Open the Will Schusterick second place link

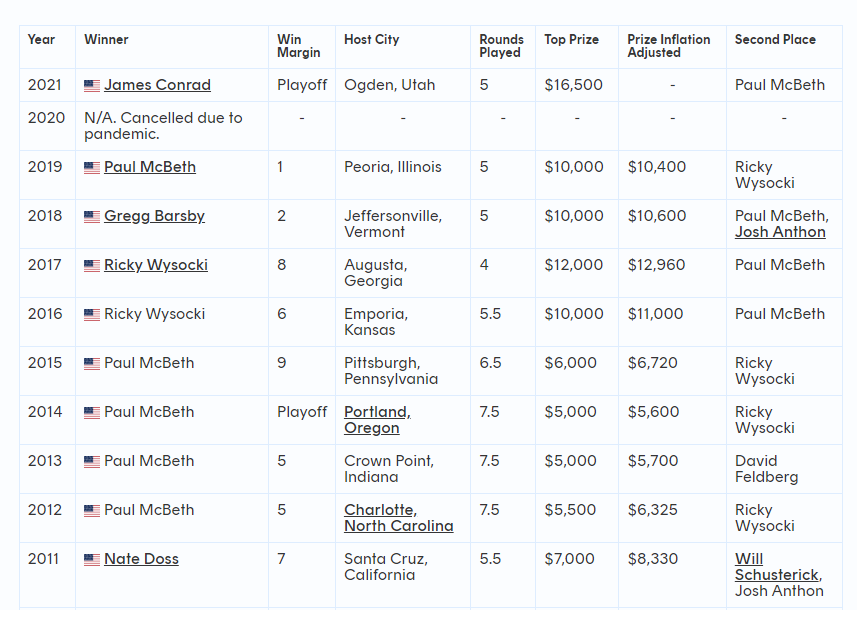pyautogui.click(x=777, y=567)
